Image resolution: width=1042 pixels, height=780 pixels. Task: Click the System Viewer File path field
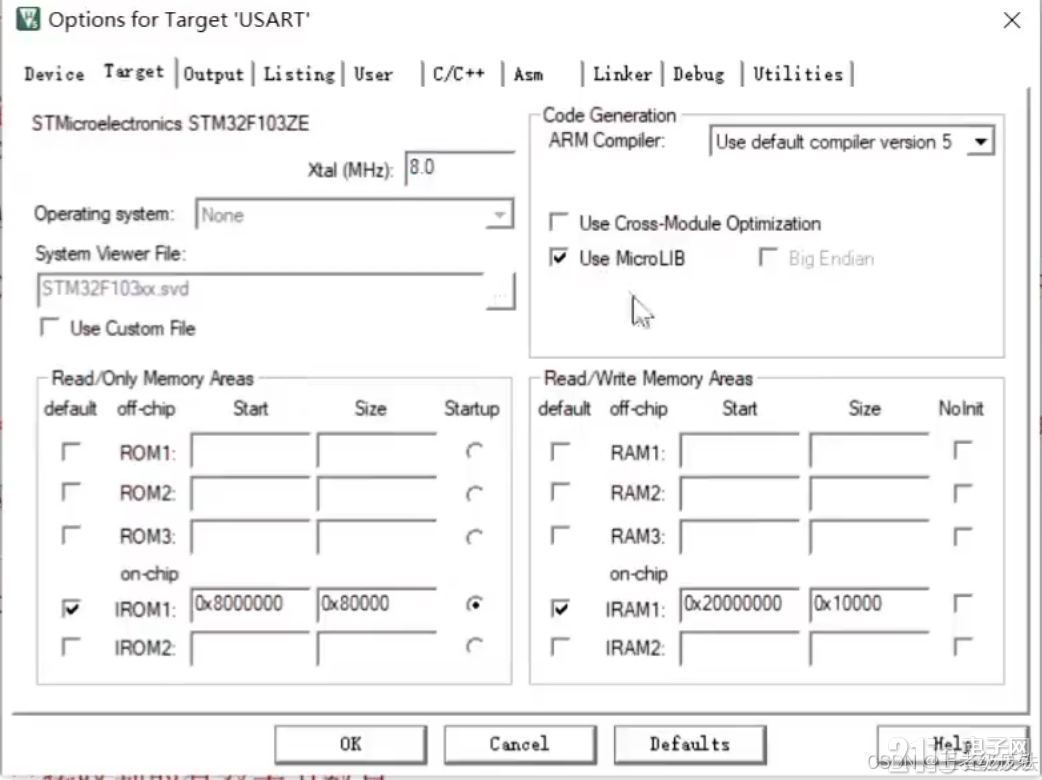pos(260,290)
